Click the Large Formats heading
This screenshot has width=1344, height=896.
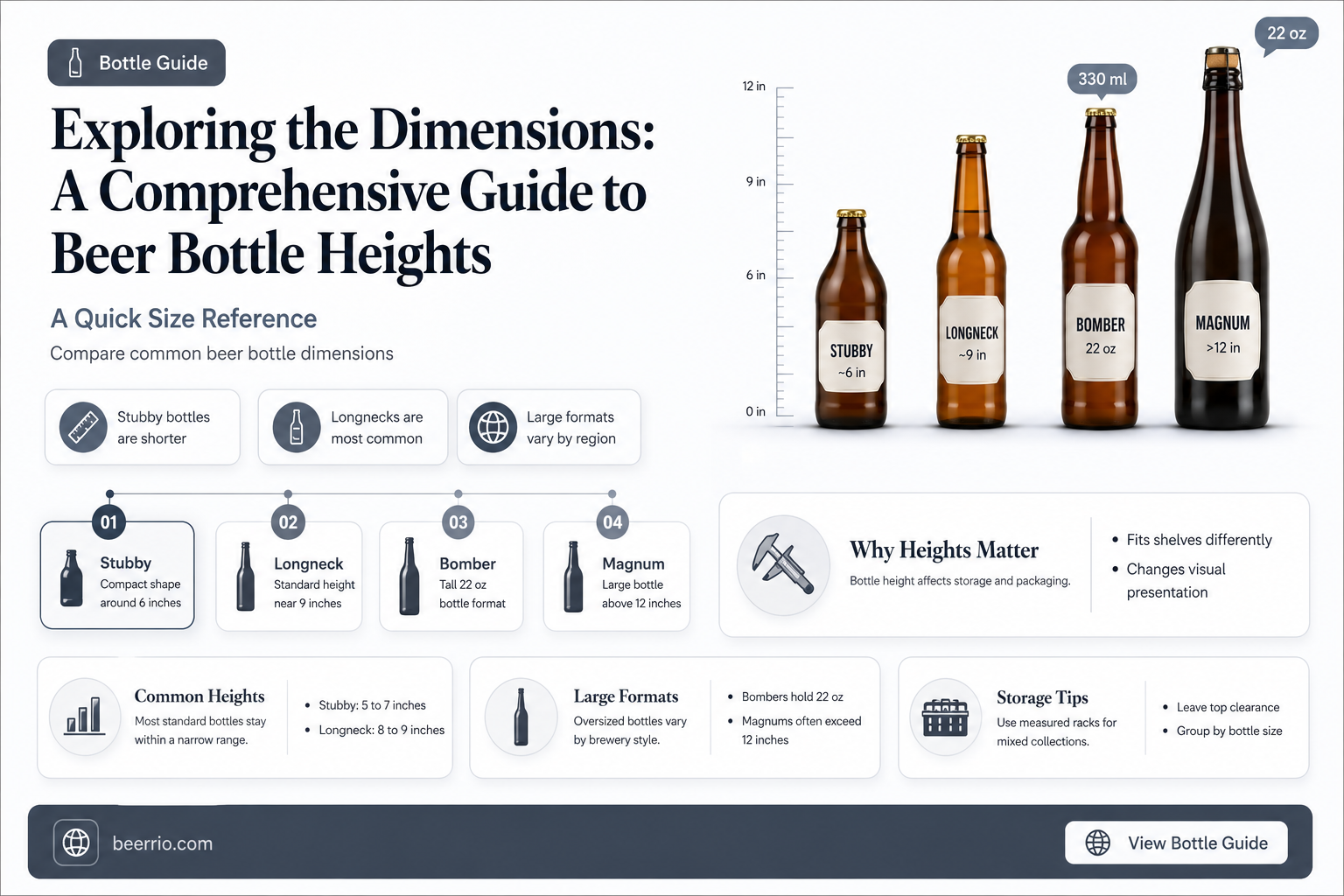626,696
